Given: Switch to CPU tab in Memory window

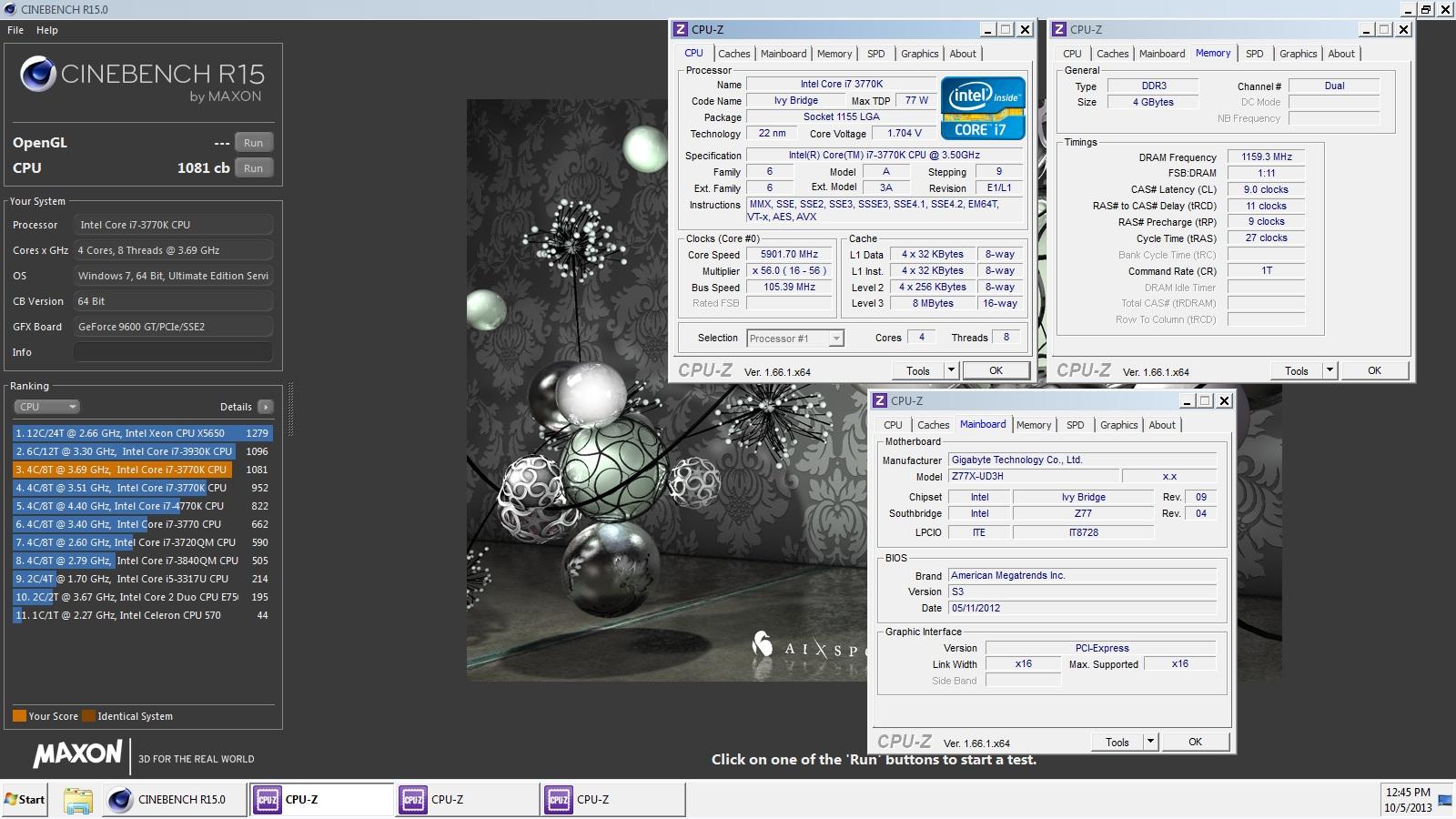Looking at the screenshot, I should pyautogui.click(x=1072, y=54).
